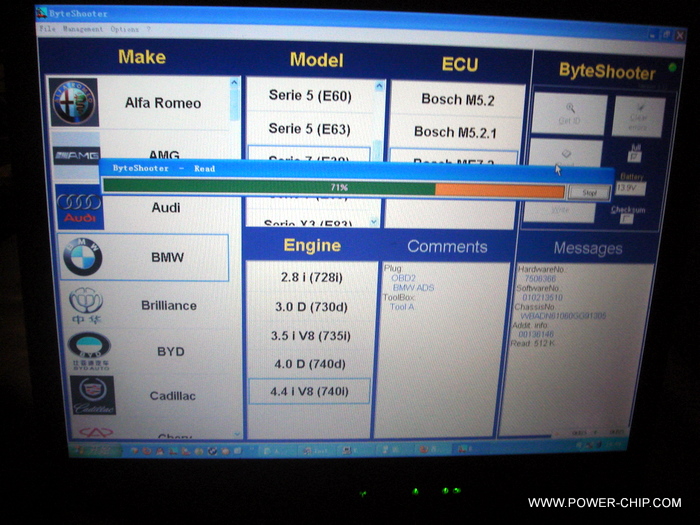This screenshot has width=700, height=525.
Task: Click chassis number WBADN61060GG91305
Action: [x=562, y=316]
